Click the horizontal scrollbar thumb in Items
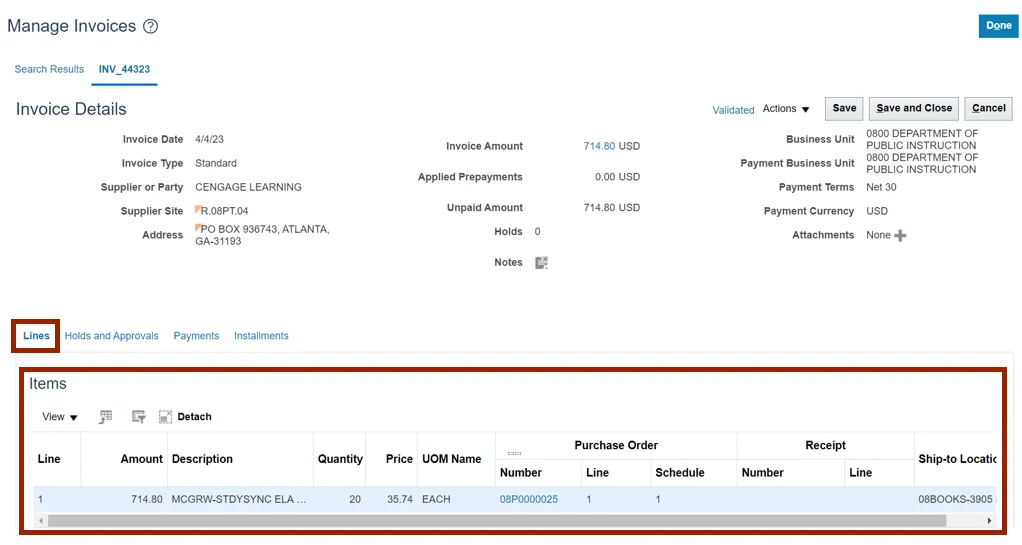The width and height of the screenshot is (1022, 545). 497,521
